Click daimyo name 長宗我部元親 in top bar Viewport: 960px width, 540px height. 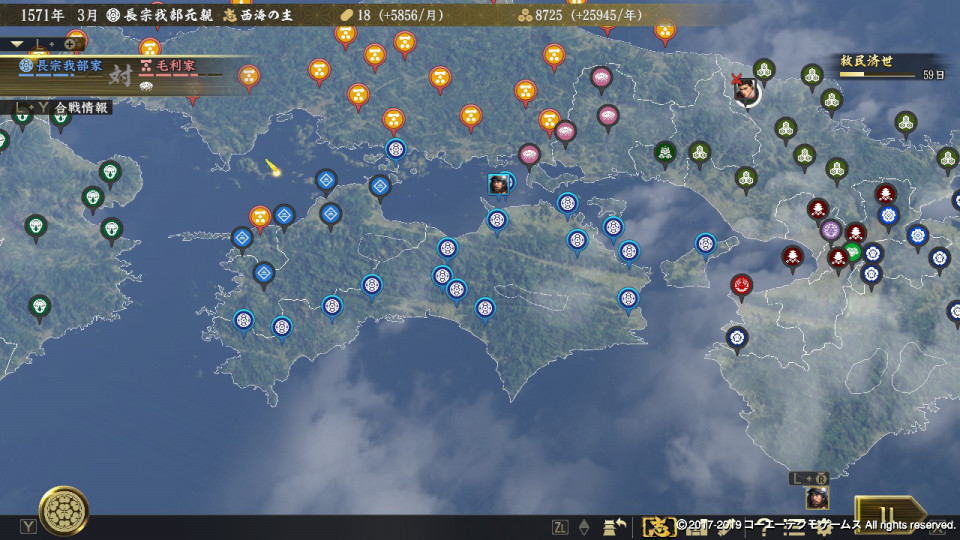(168, 15)
